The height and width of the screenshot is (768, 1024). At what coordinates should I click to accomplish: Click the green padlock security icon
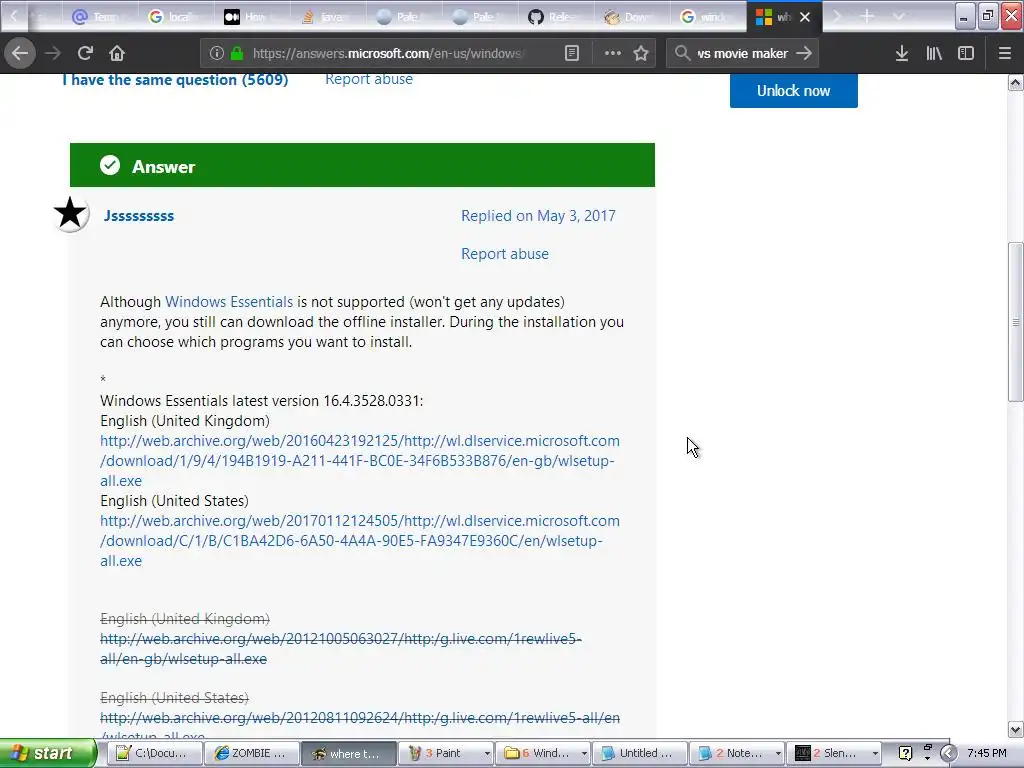pyautogui.click(x=237, y=53)
